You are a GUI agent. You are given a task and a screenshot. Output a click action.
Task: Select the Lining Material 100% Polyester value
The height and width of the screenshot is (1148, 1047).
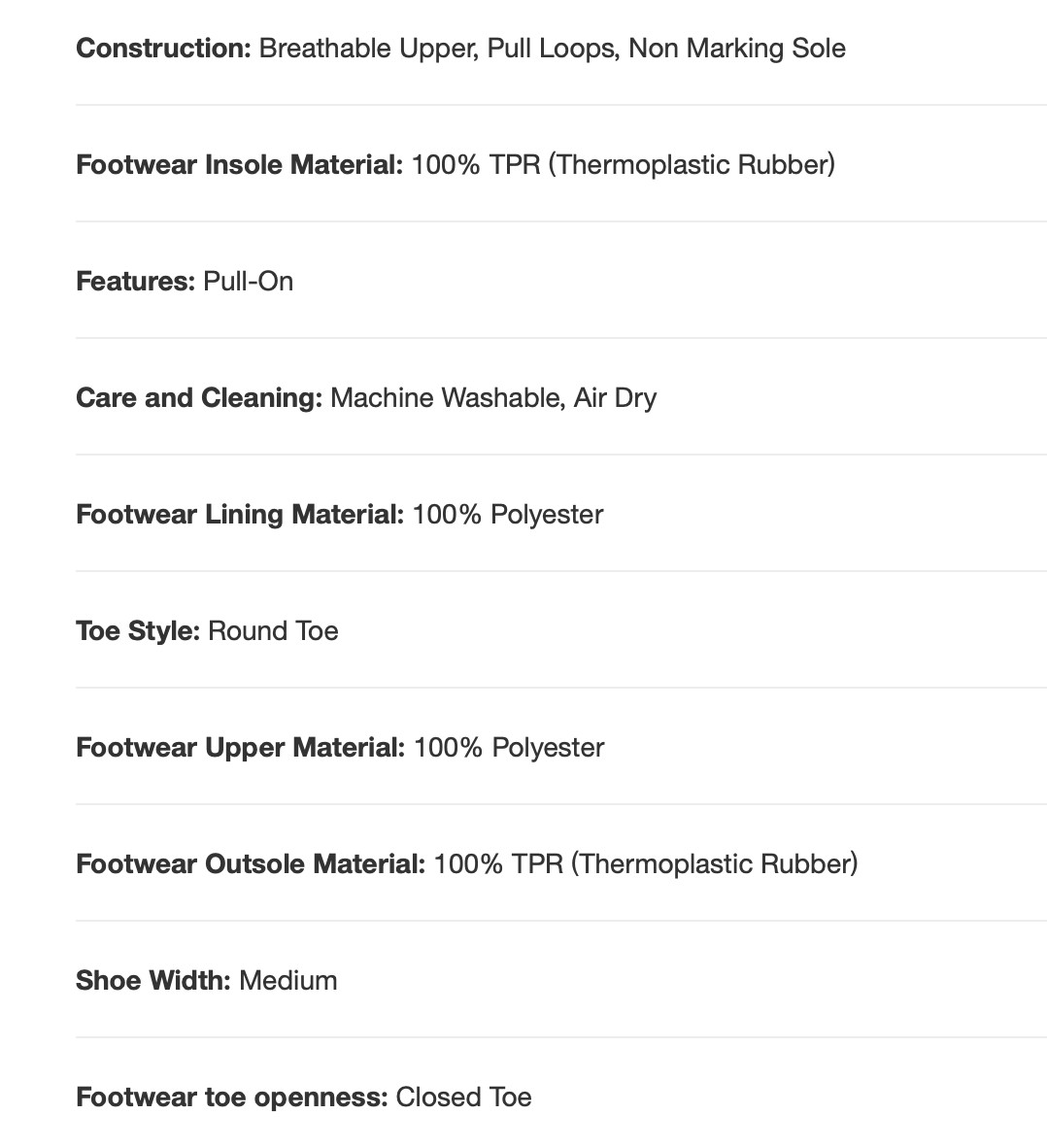(x=508, y=515)
